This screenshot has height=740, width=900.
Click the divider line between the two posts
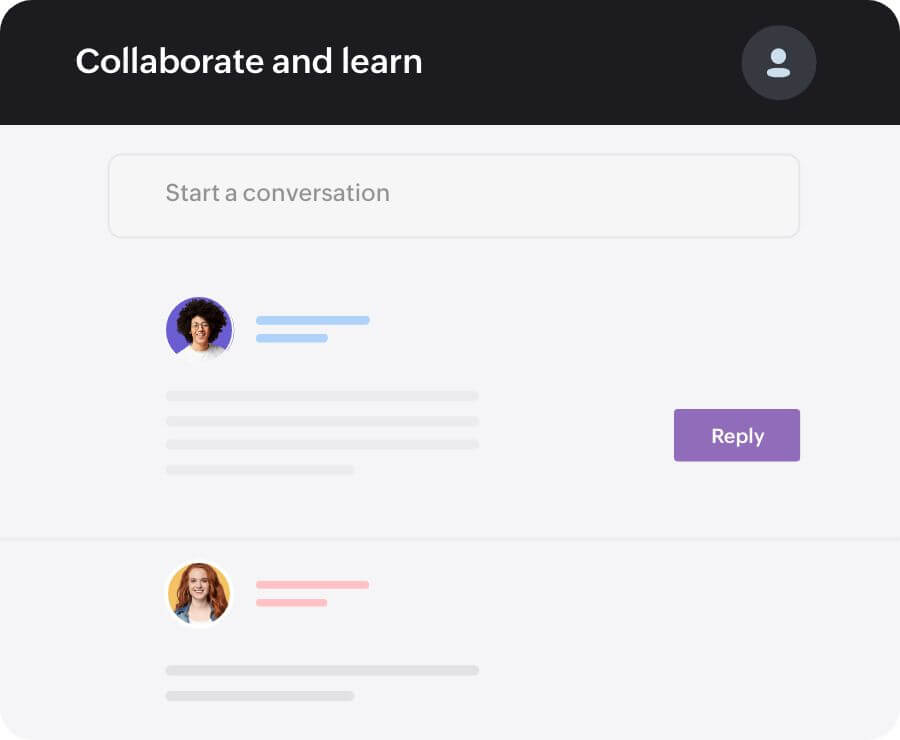pos(450,539)
